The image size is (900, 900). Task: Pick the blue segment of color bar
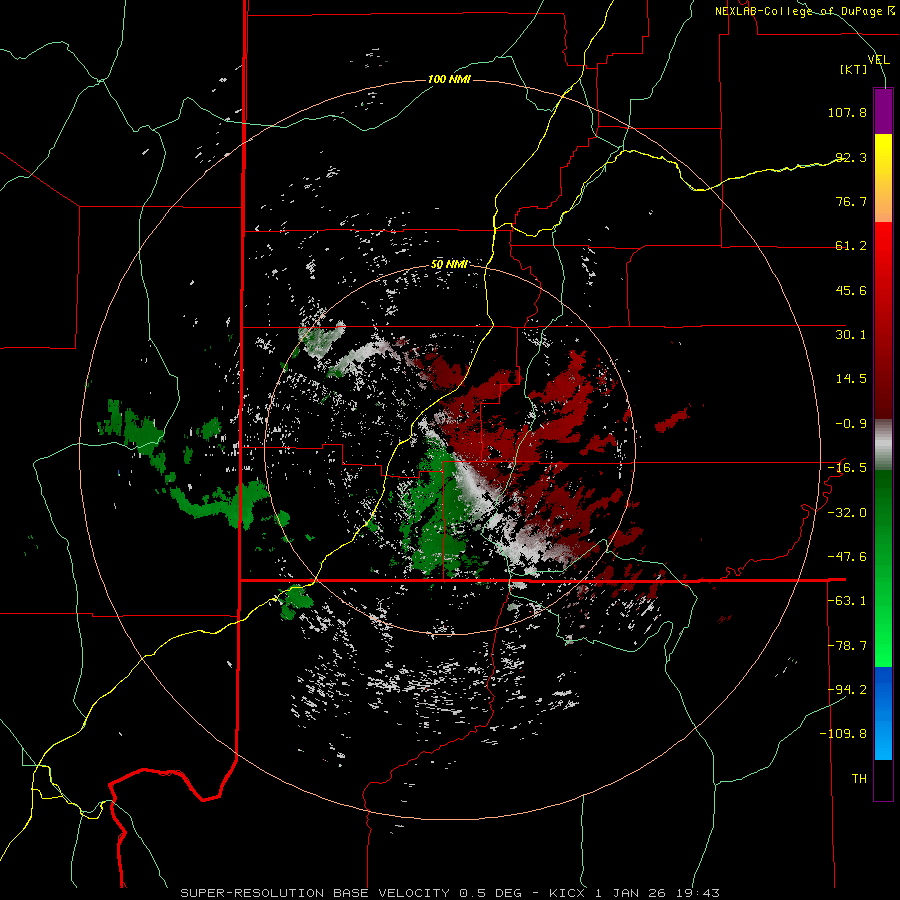click(883, 713)
